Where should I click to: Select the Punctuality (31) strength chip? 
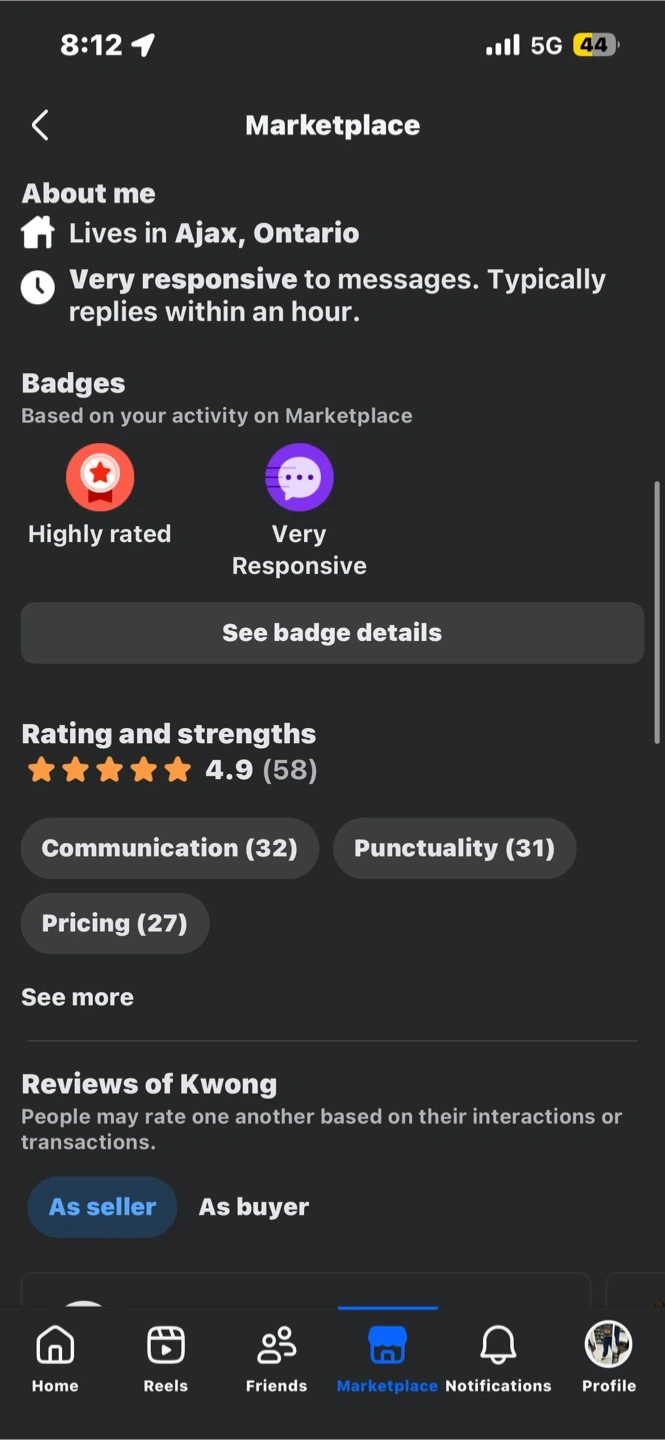point(454,848)
